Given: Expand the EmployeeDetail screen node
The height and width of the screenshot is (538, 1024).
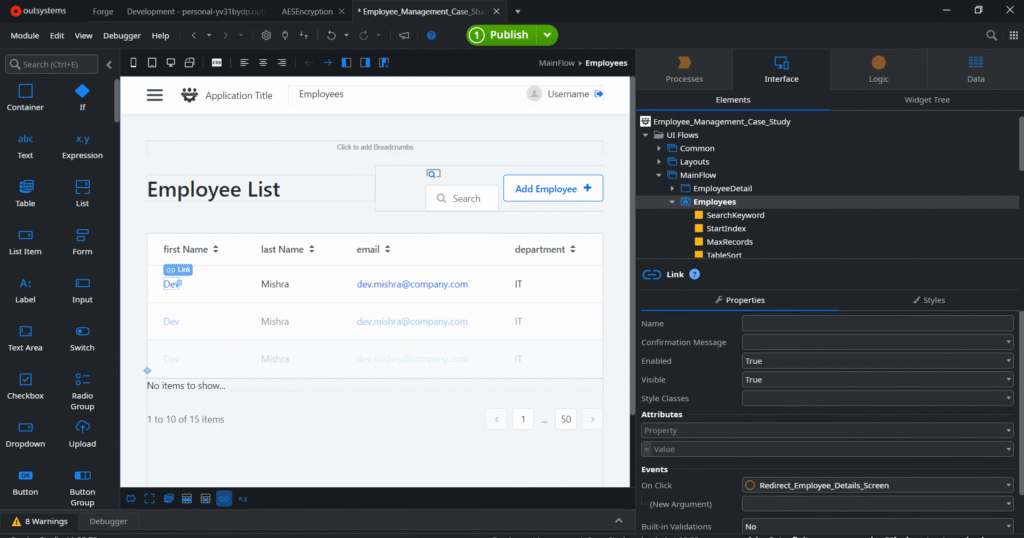Looking at the screenshot, I should (672, 188).
